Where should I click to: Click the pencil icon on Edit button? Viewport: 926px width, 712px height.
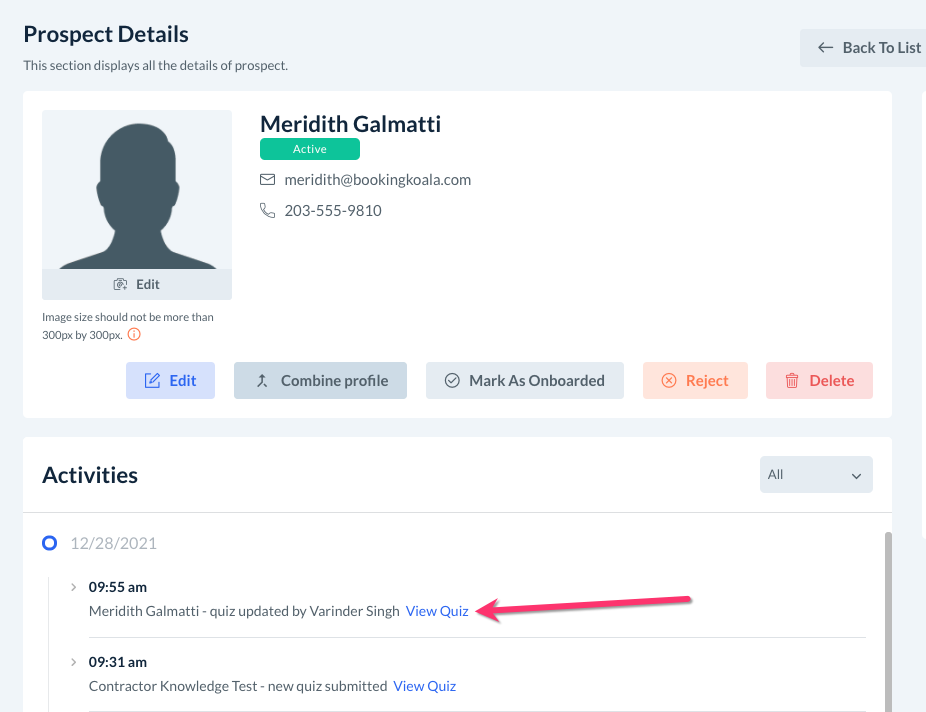point(153,381)
